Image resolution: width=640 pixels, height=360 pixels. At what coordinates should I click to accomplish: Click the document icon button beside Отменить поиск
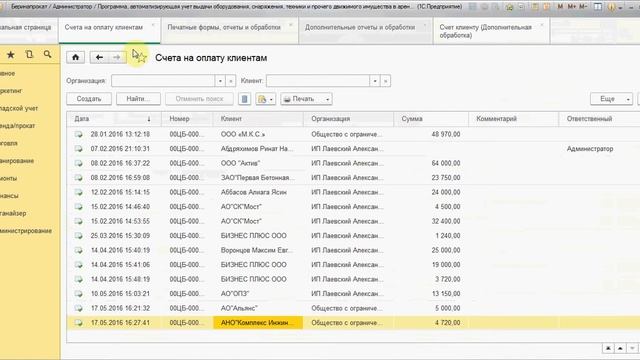tap(244, 99)
